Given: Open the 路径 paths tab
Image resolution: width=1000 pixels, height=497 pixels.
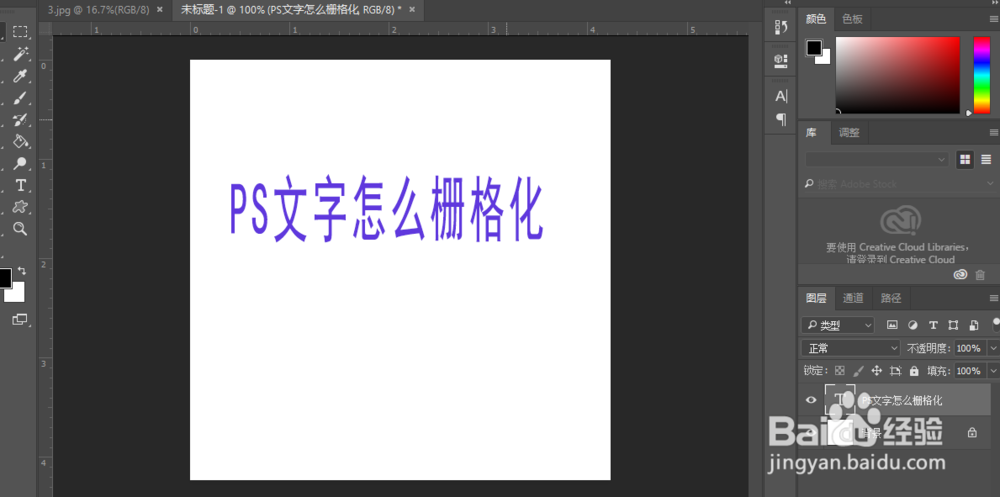Looking at the screenshot, I should 891,298.
